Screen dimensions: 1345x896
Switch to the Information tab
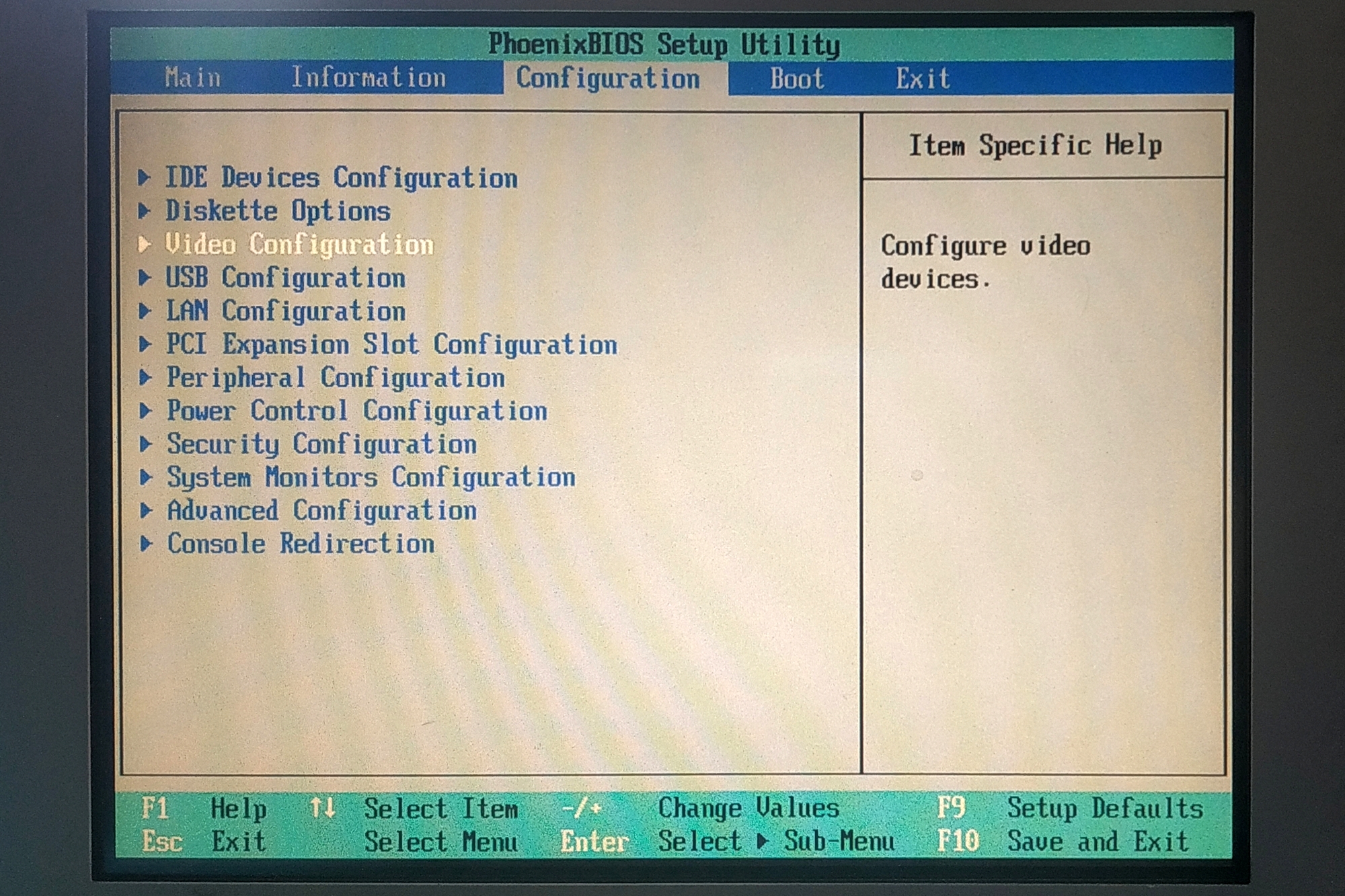[x=369, y=78]
